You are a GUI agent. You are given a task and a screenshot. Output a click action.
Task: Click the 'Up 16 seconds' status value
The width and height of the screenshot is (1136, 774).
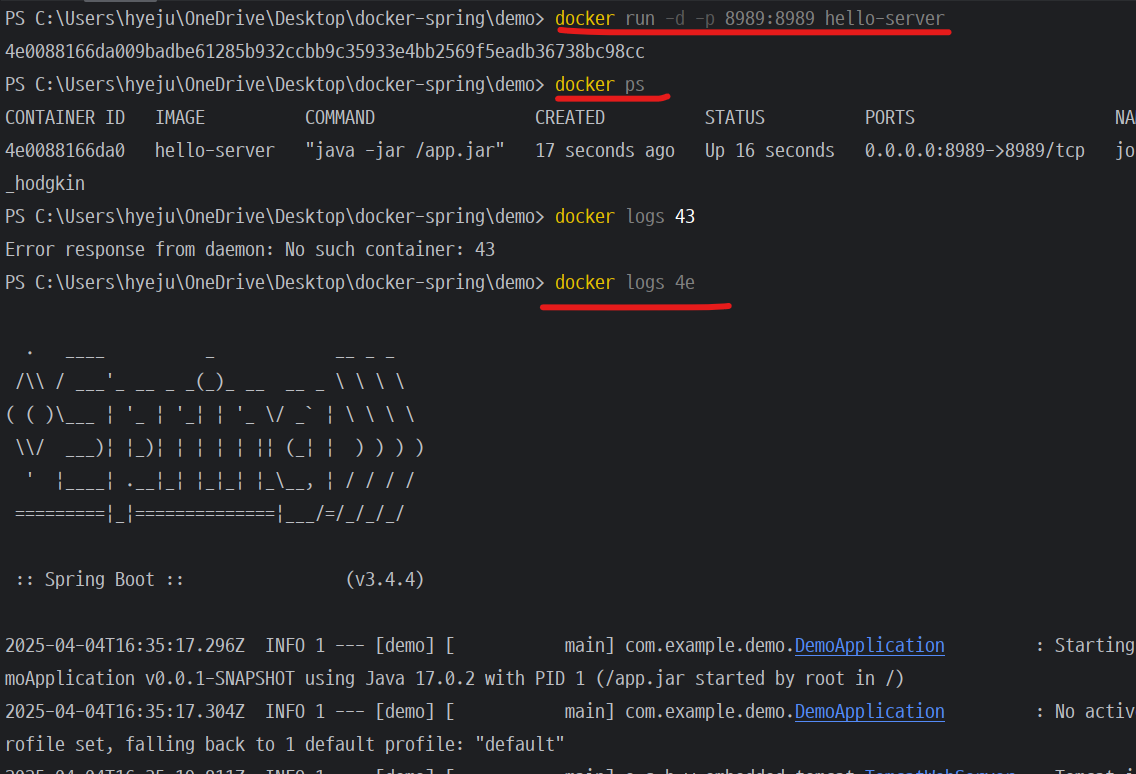(x=769, y=150)
